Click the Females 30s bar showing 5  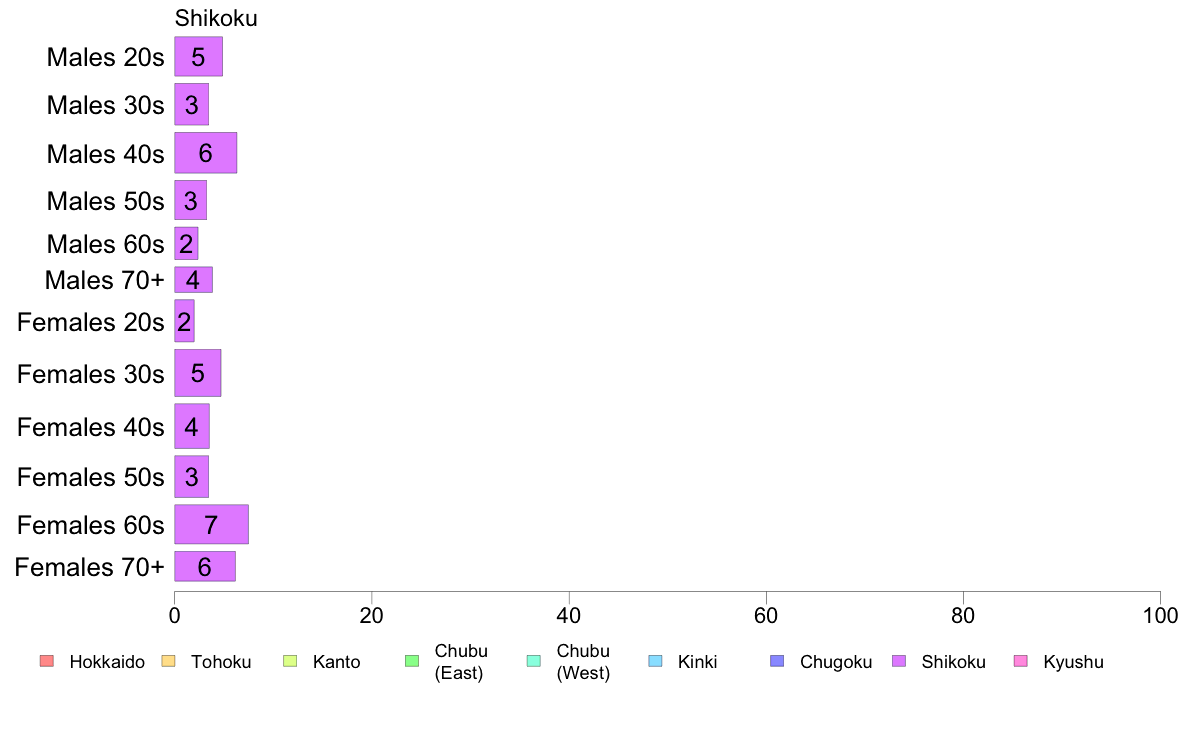tap(198, 373)
